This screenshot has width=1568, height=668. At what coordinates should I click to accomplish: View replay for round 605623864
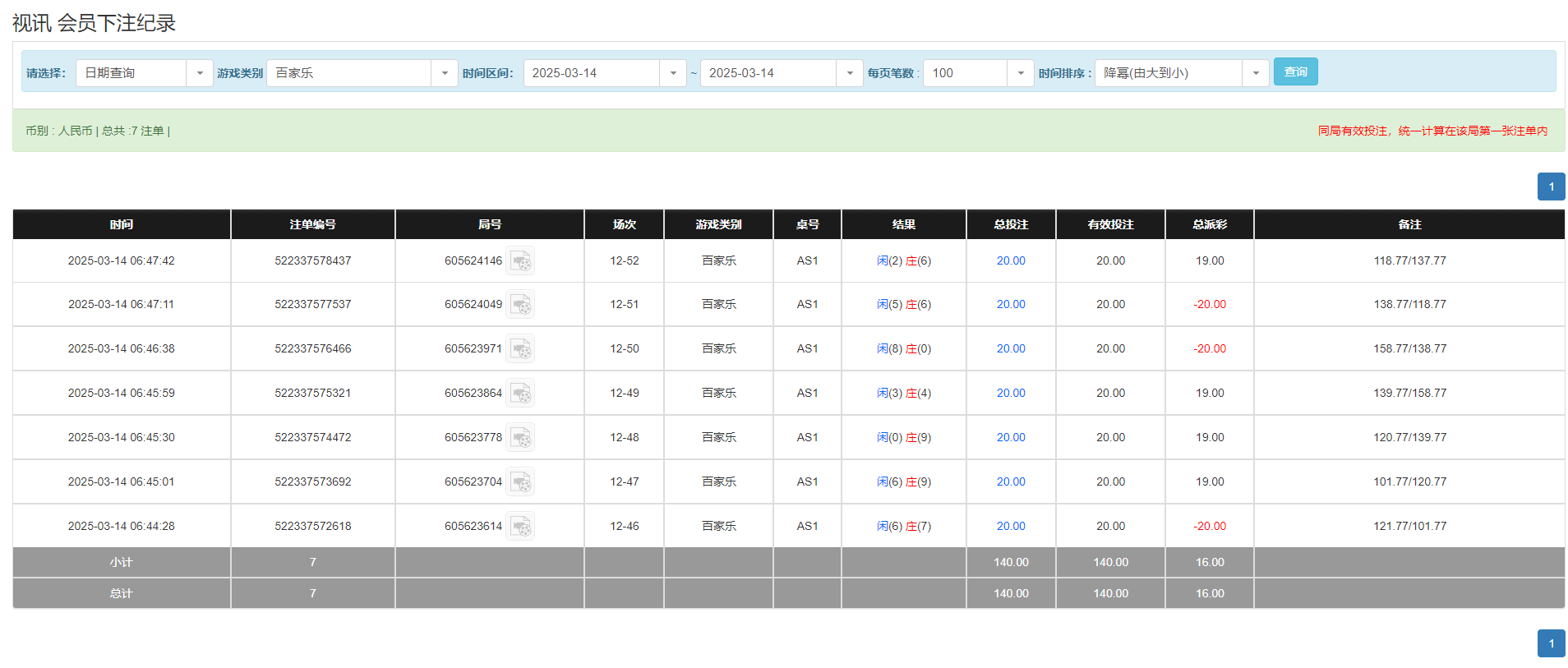click(x=520, y=394)
